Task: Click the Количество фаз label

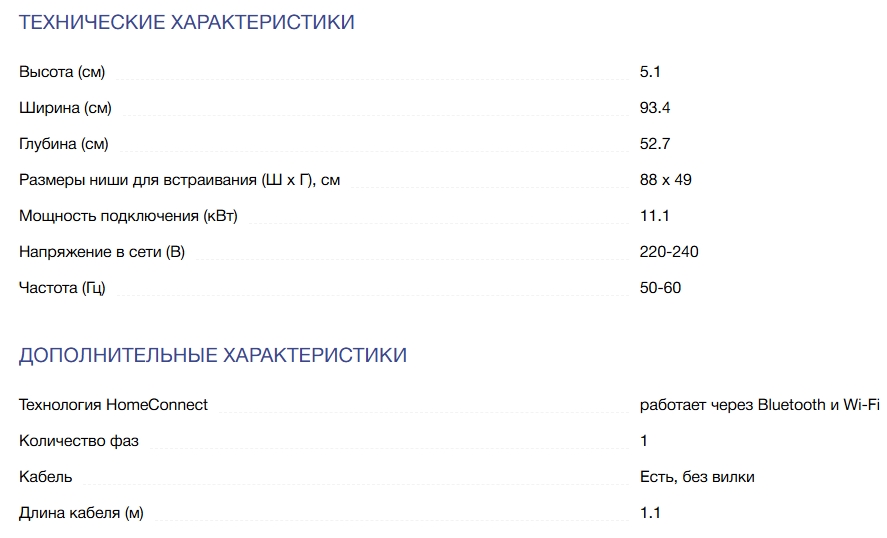Action: [x=79, y=441]
